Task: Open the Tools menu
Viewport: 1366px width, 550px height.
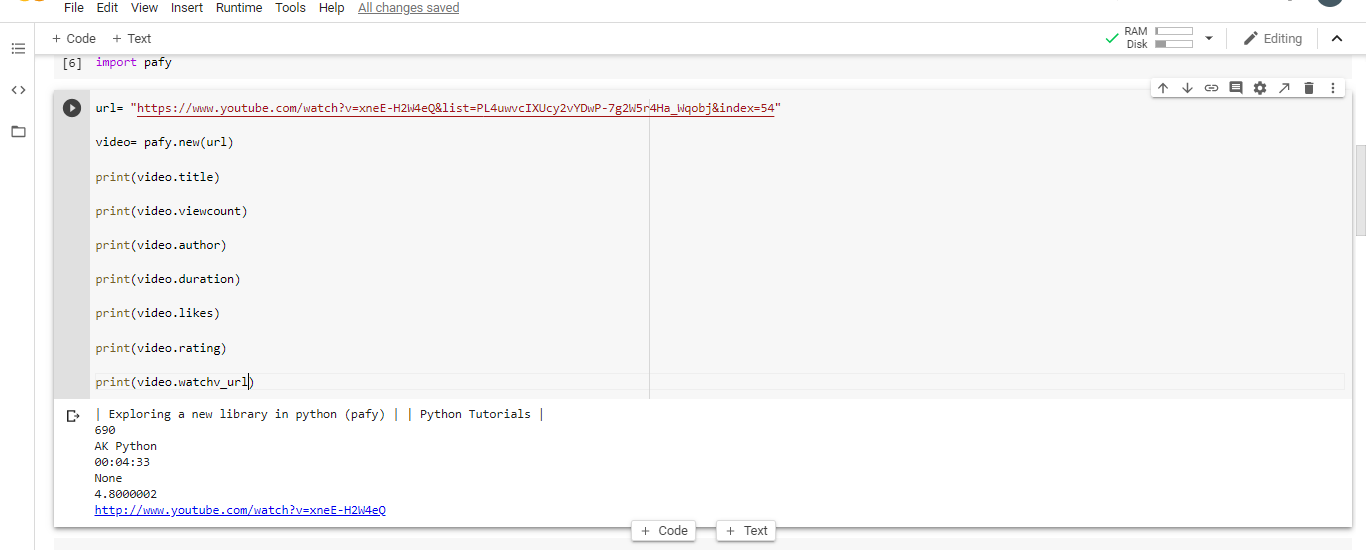Action: [x=291, y=8]
